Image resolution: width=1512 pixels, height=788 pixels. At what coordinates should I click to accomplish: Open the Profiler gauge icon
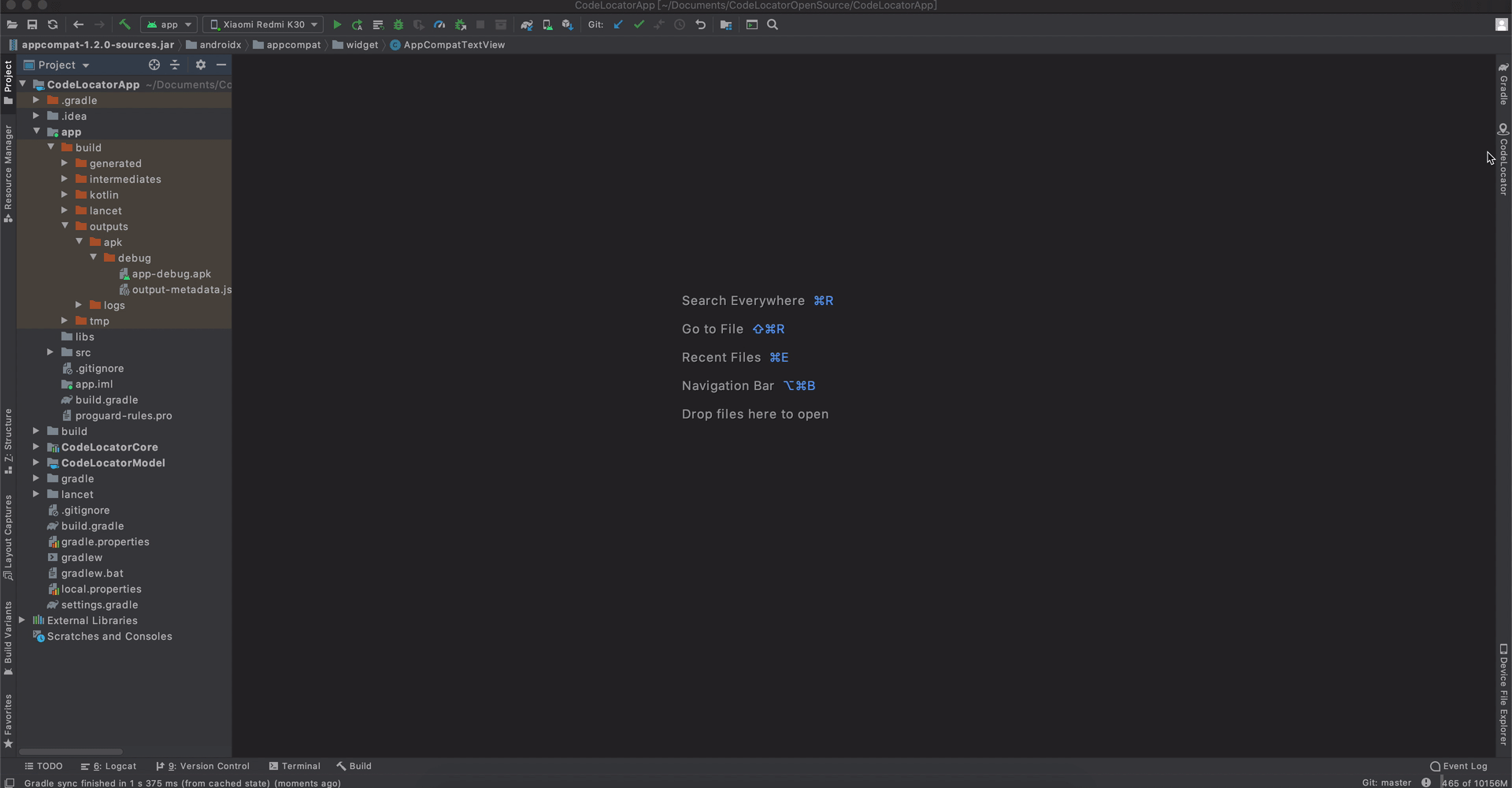[439, 25]
